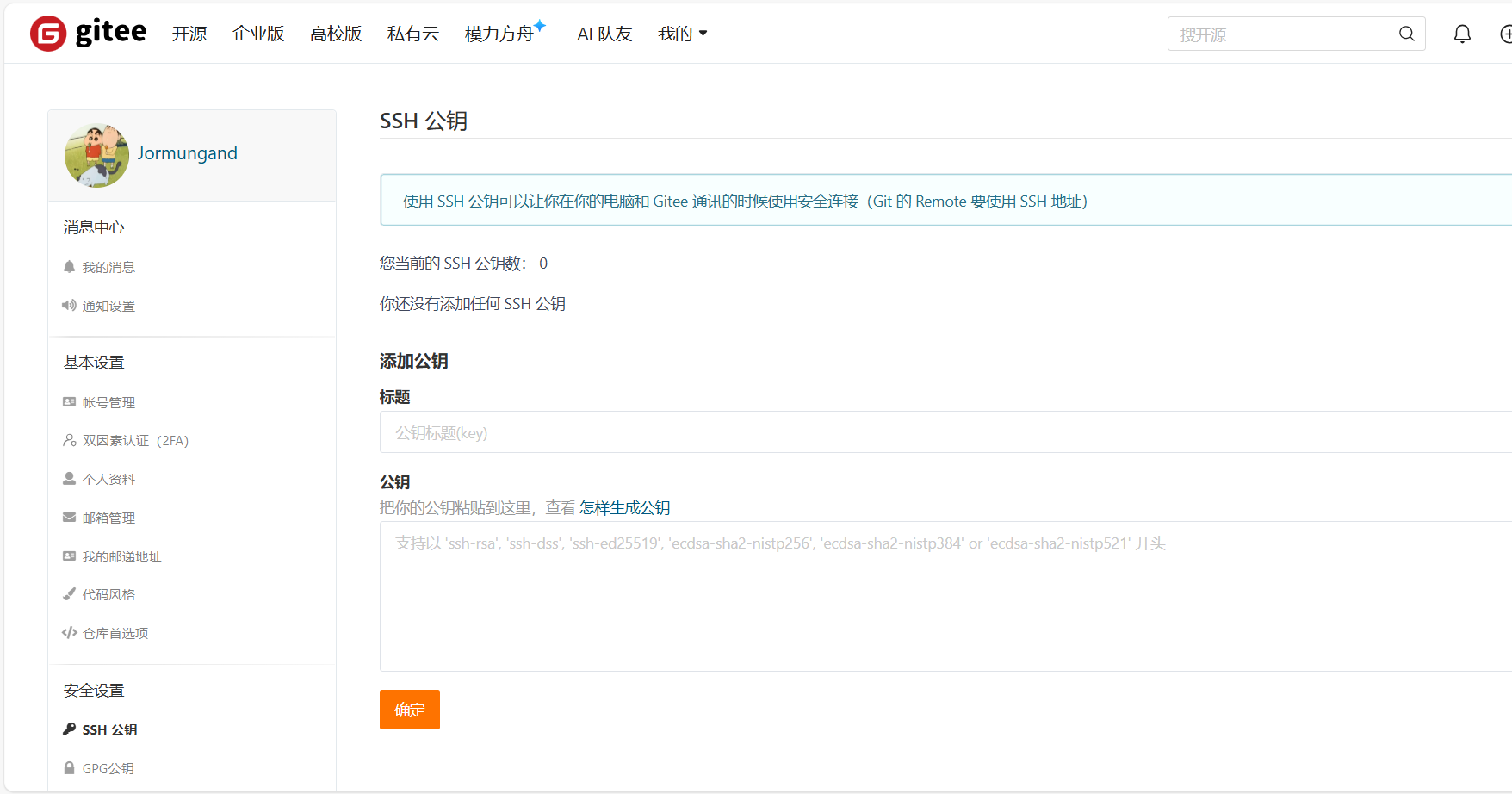Click the 您当前的 SSH 公钥数 text
Screen dimensions: 1512x794
(x=463, y=264)
